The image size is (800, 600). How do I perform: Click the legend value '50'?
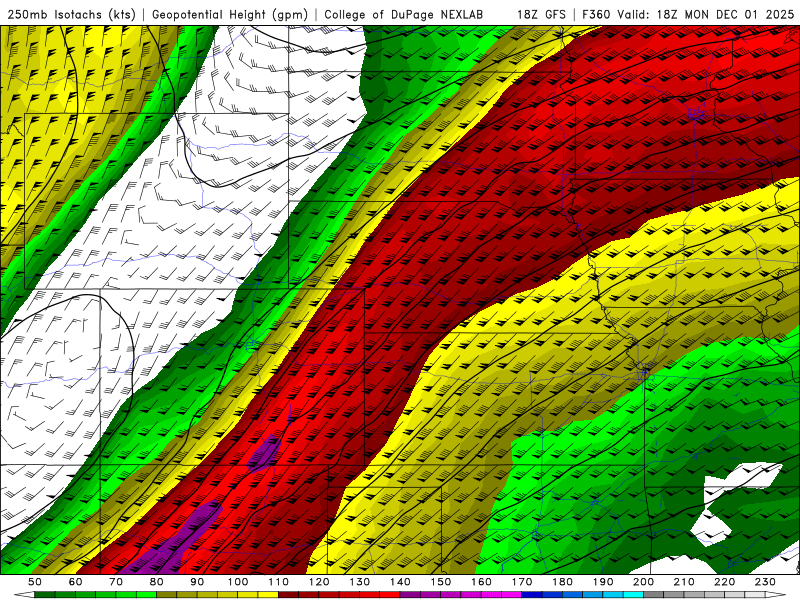click(35, 582)
